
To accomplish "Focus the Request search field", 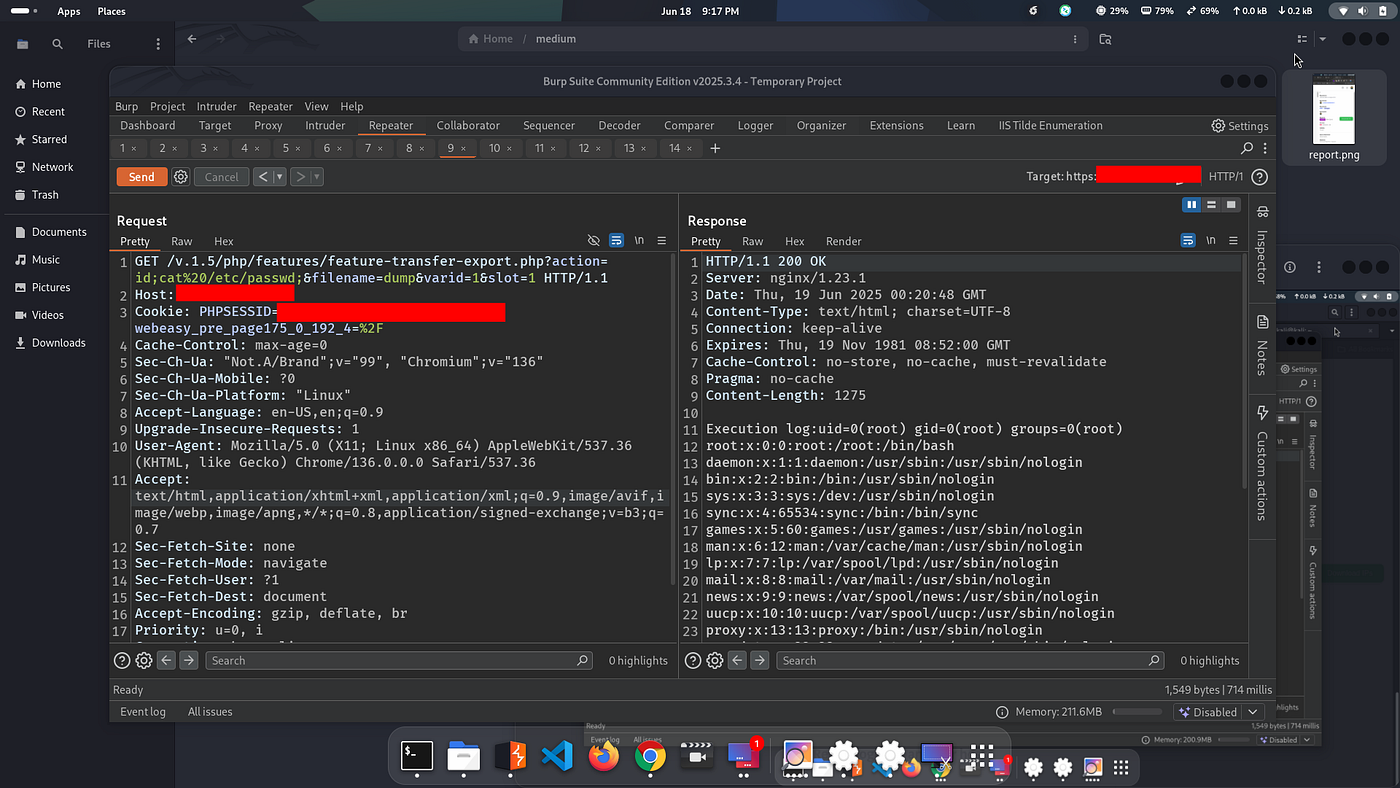I will 399,660.
